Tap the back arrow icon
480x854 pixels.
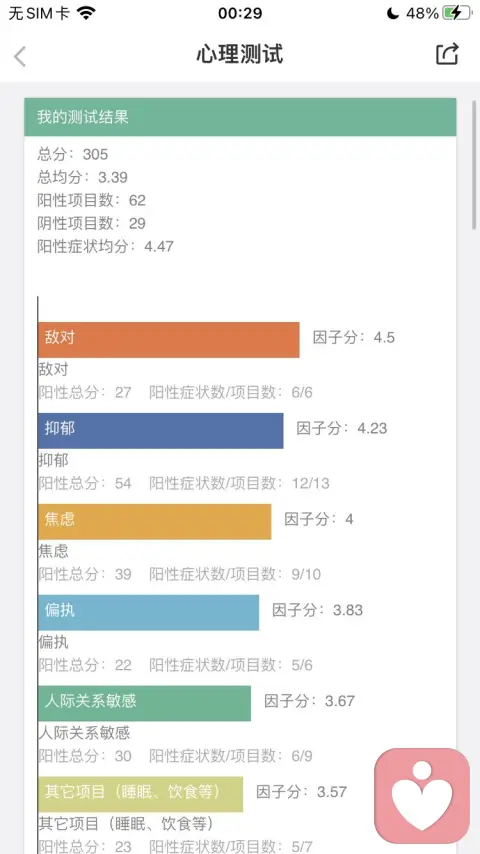pos(20,57)
